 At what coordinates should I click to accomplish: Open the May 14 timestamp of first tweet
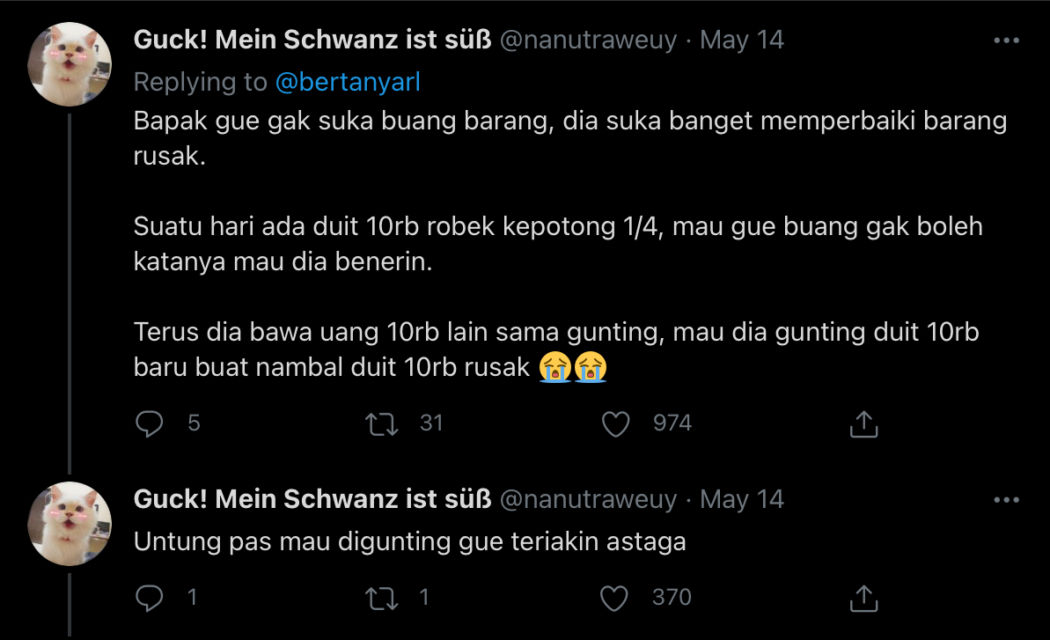(741, 41)
